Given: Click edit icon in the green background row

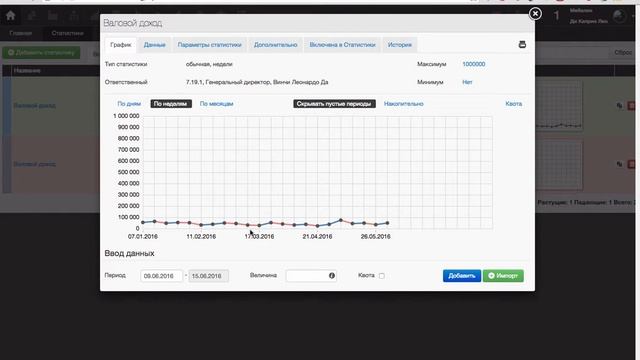Looking at the screenshot, I should coord(619,105).
